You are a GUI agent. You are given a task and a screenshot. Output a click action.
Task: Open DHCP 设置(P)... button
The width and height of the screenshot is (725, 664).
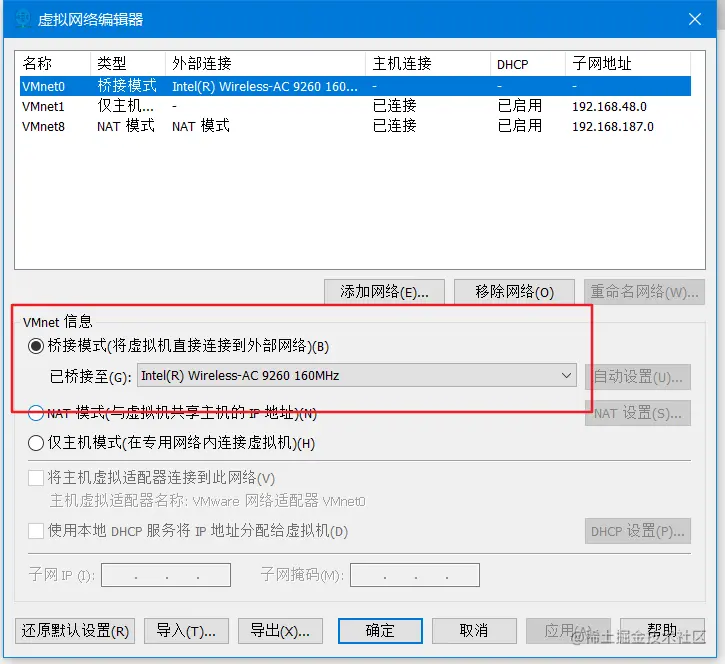click(x=638, y=531)
